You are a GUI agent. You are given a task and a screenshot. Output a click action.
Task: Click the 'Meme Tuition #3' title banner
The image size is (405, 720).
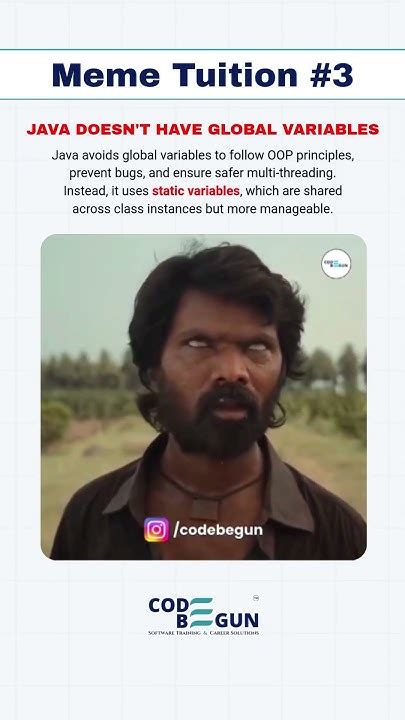(202, 74)
